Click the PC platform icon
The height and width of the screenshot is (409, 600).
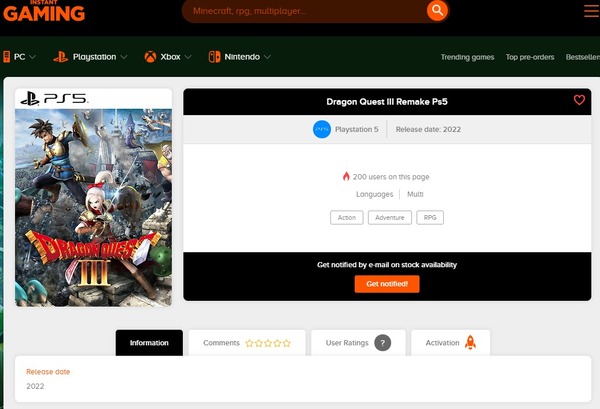click(x=7, y=57)
